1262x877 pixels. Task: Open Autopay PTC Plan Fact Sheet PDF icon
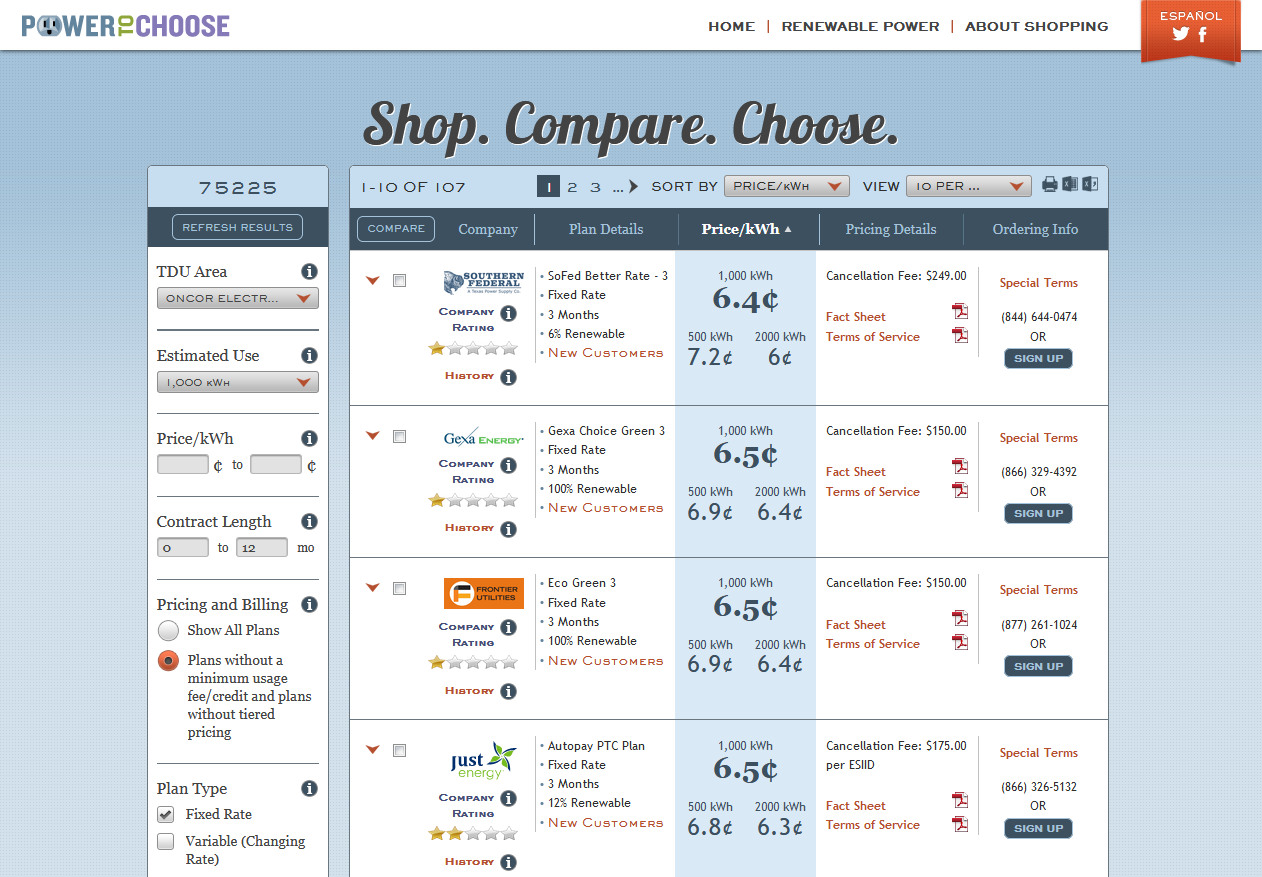[960, 801]
